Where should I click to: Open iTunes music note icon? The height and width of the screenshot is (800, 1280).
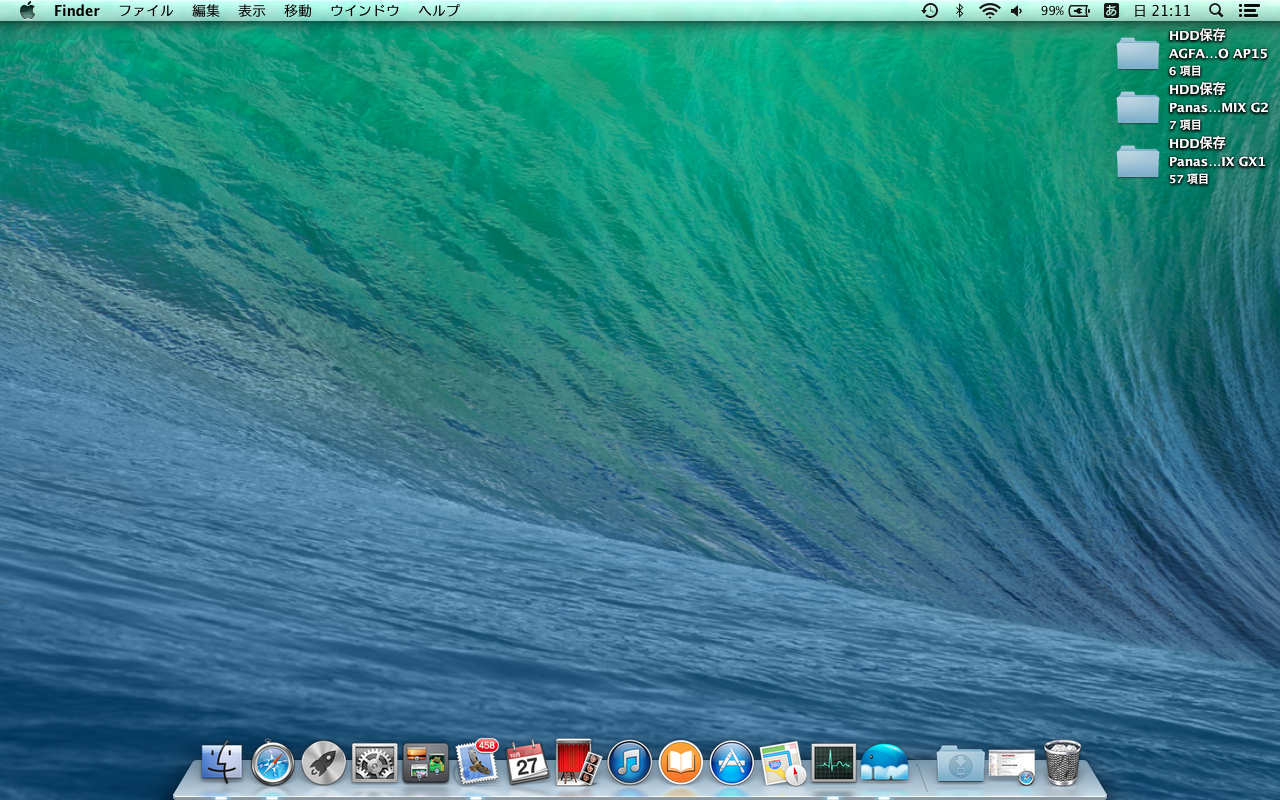pos(630,763)
